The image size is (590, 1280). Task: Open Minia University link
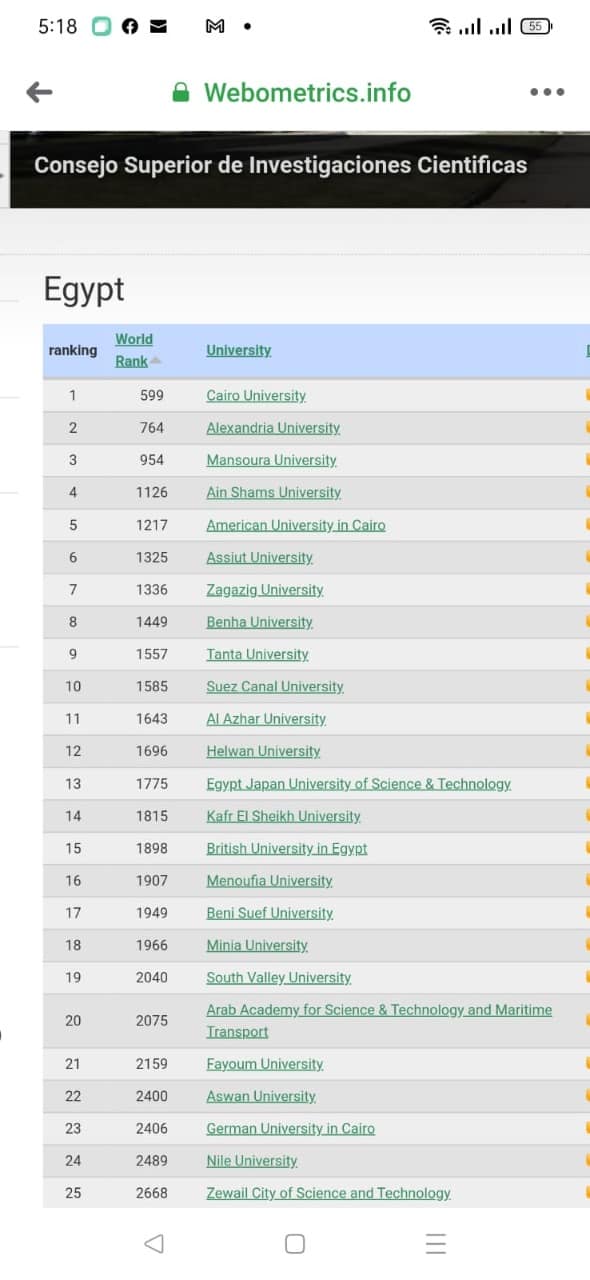pyautogui.click(x=257, y=945)
